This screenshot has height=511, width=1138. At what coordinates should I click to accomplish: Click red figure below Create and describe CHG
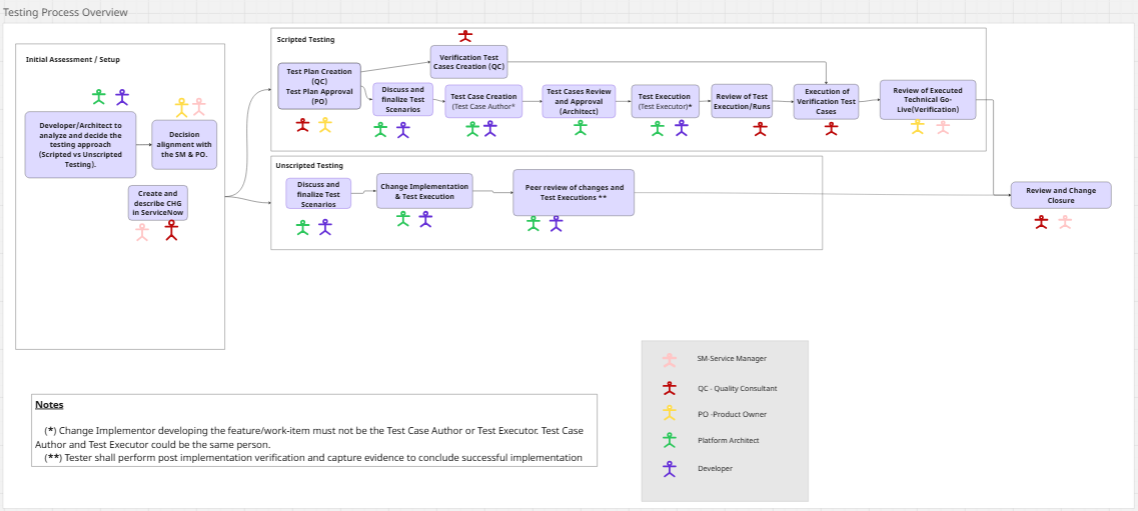click(x=171, y=230)
